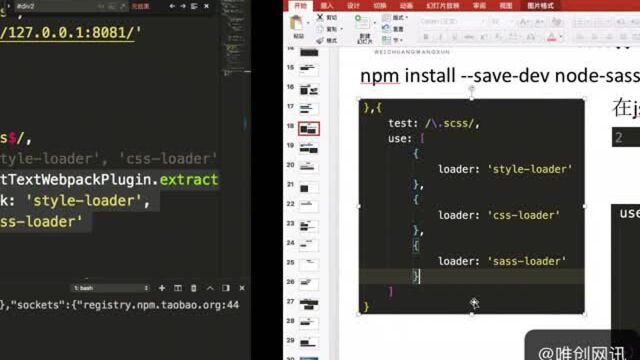Close the terminal panel
Image resolution: width=640 pixels, height=360 pixels.
pos(242,288)
